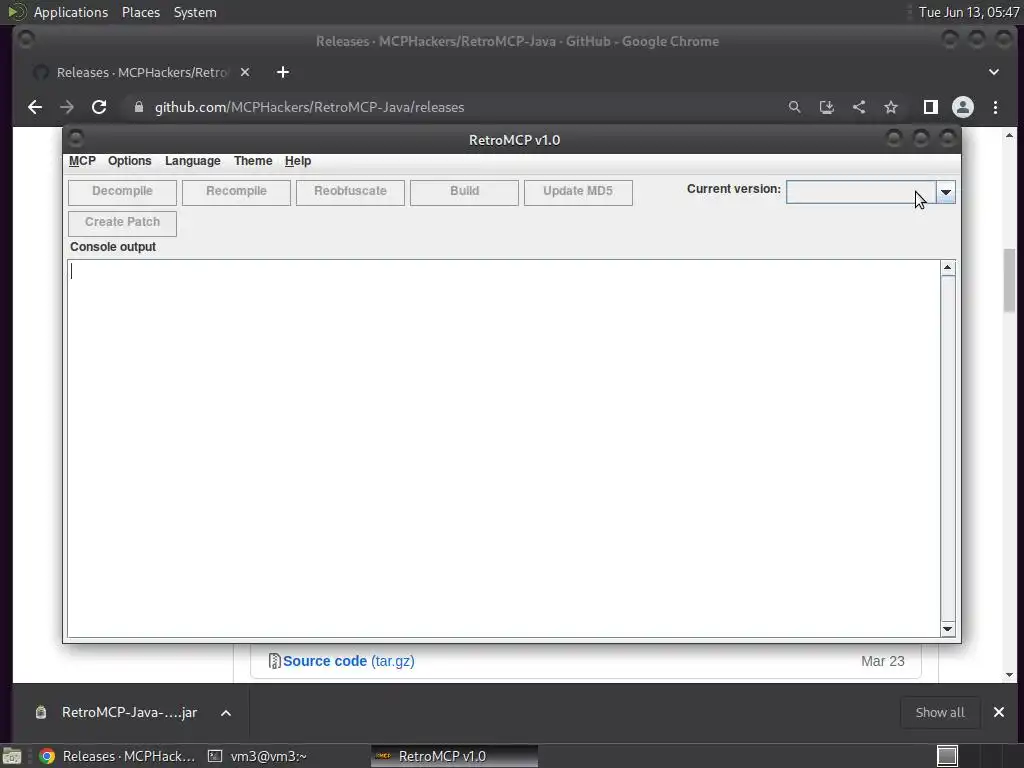Click the Update MD5 button

(x=578, y=192)
